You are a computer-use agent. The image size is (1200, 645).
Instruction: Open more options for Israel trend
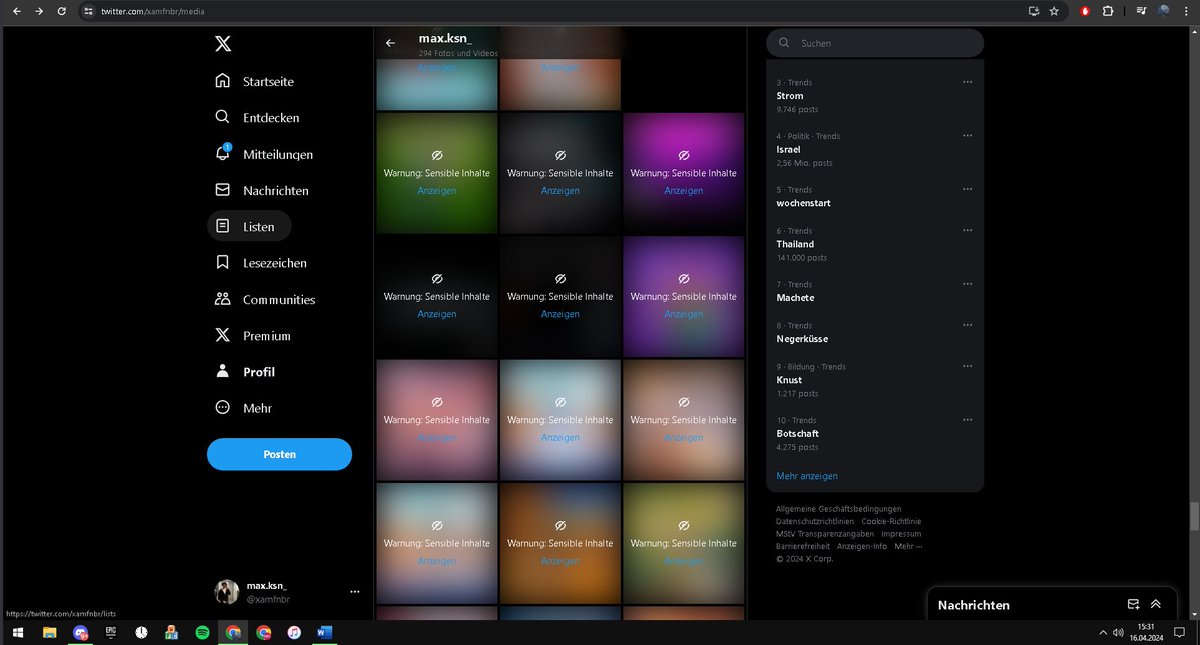967,135
